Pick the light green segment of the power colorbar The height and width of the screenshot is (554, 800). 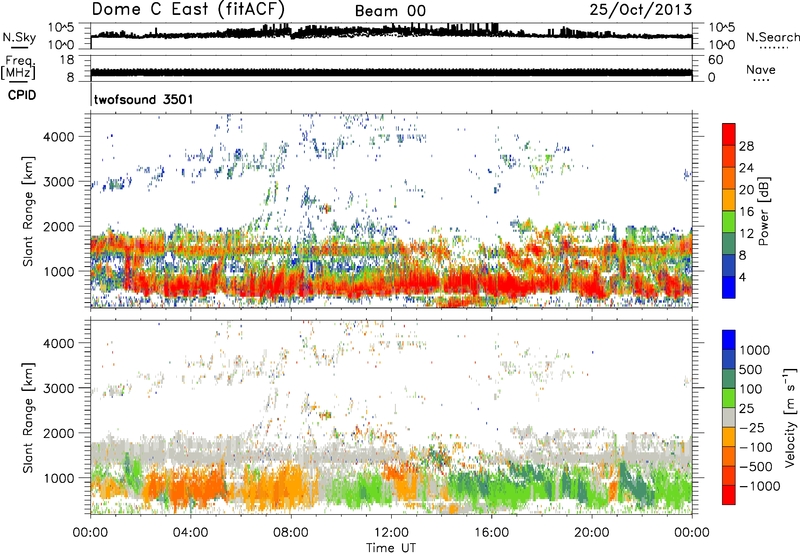[x=729, y=221]
